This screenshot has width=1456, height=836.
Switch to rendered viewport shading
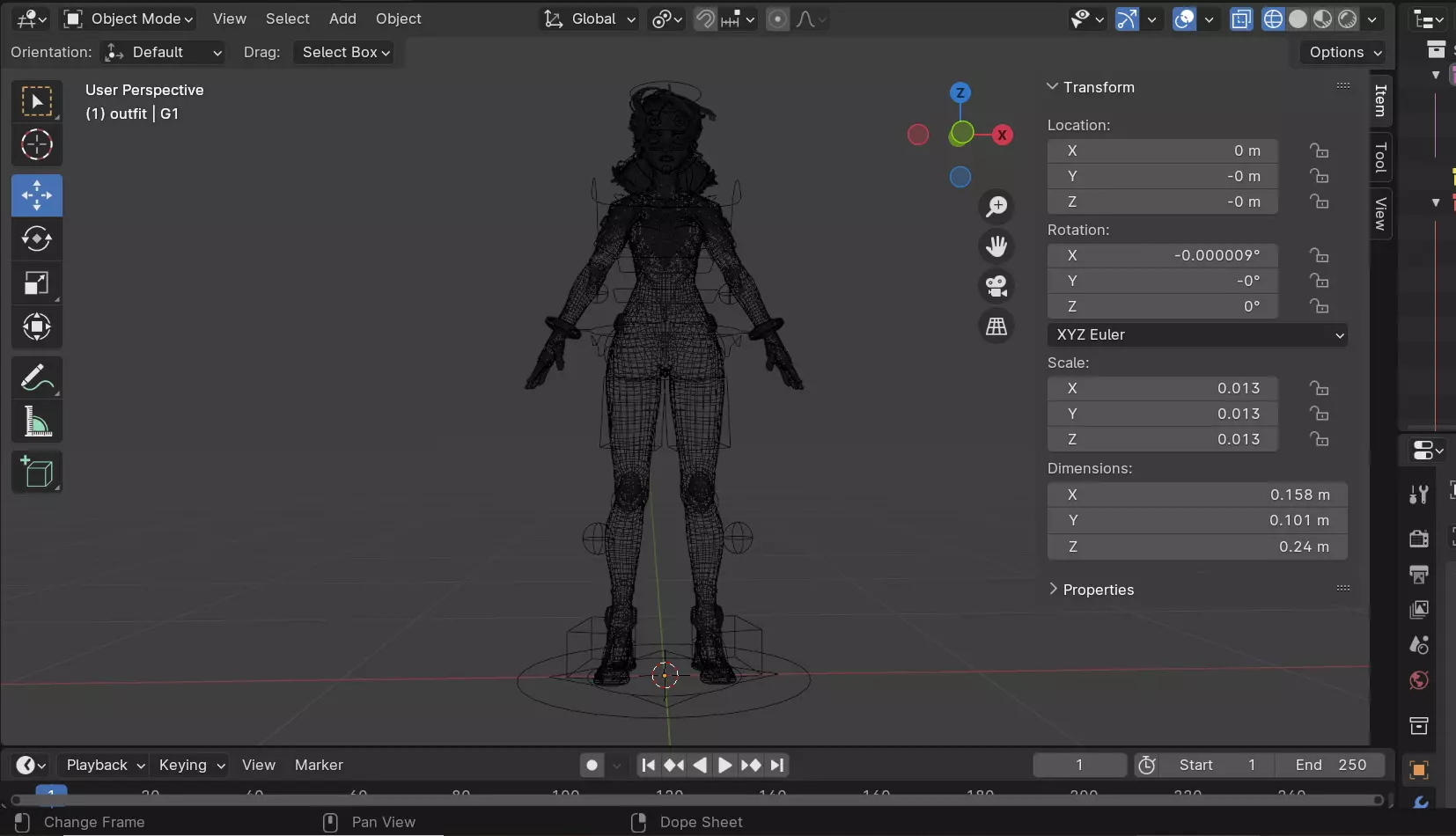[1347, 18]
